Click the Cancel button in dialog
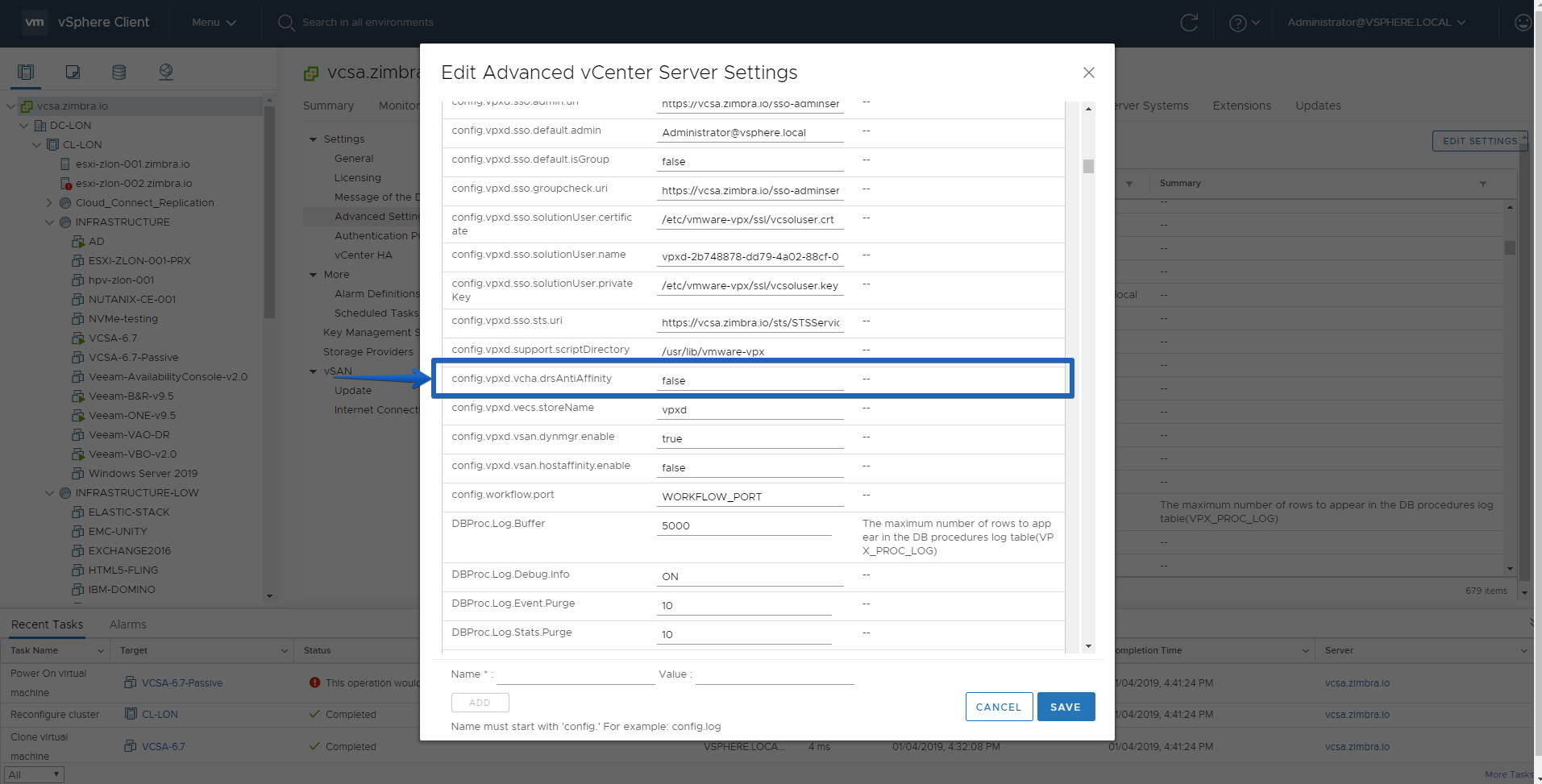The image size is (1542, 784). point(999,707)
